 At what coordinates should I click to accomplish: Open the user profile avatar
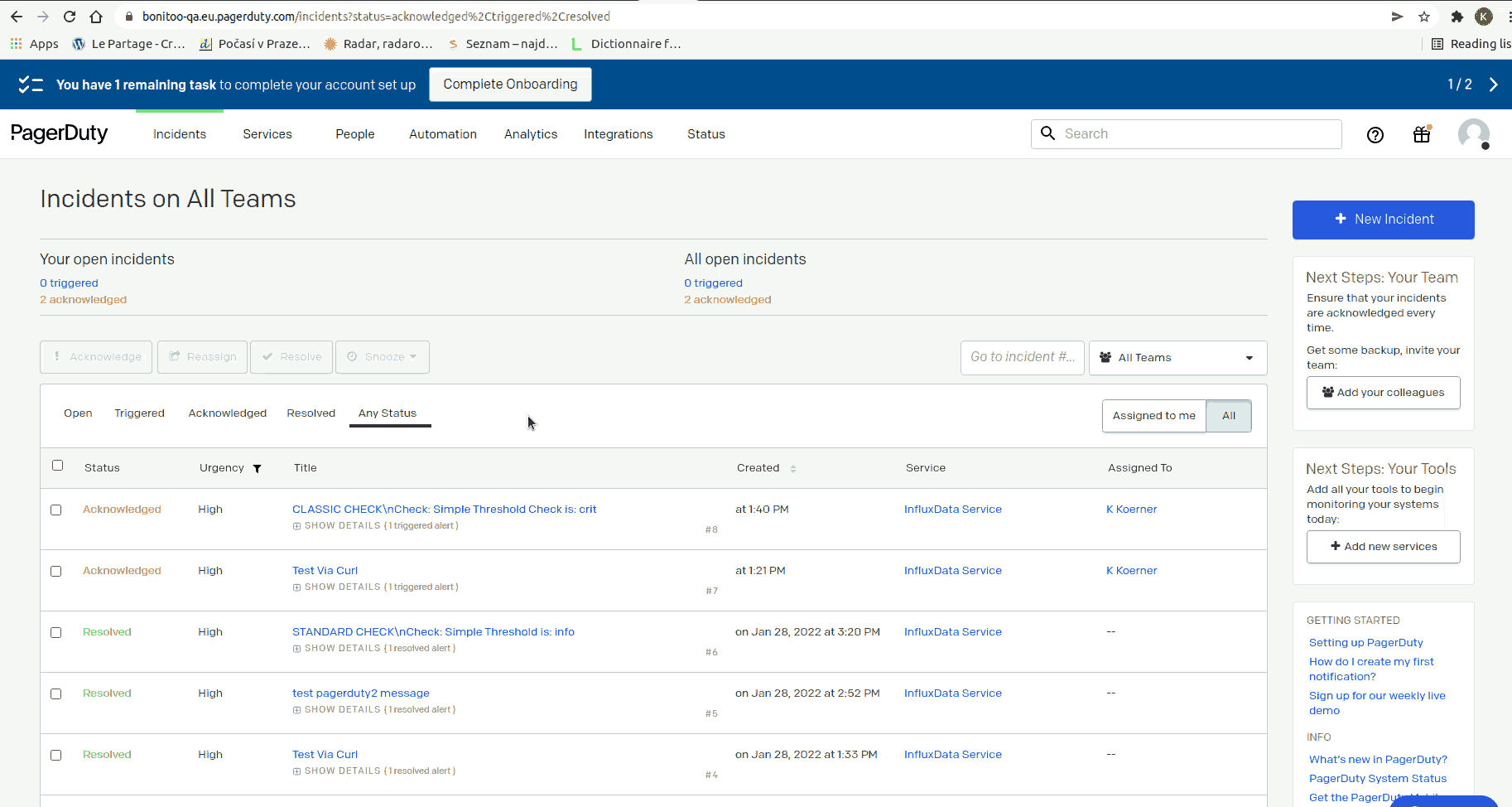click(x=1474, y=134)
